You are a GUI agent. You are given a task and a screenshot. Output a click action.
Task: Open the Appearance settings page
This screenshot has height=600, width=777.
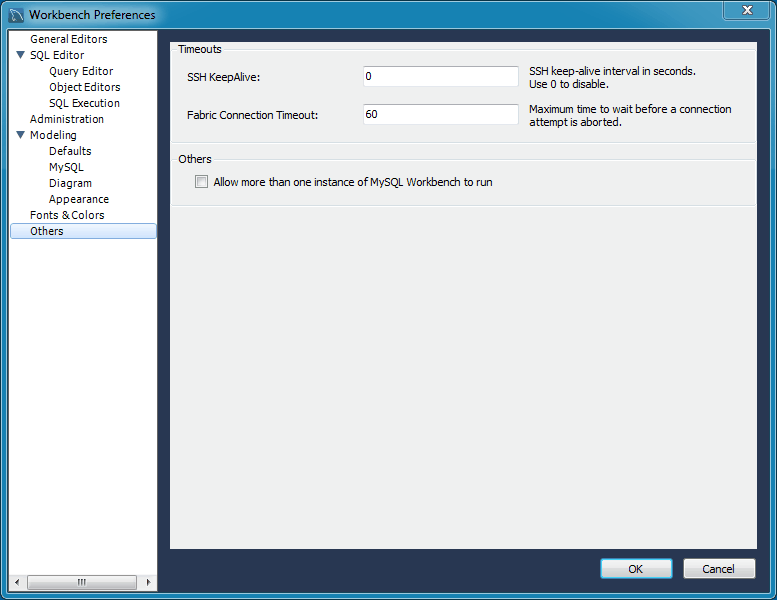(79, 199)
